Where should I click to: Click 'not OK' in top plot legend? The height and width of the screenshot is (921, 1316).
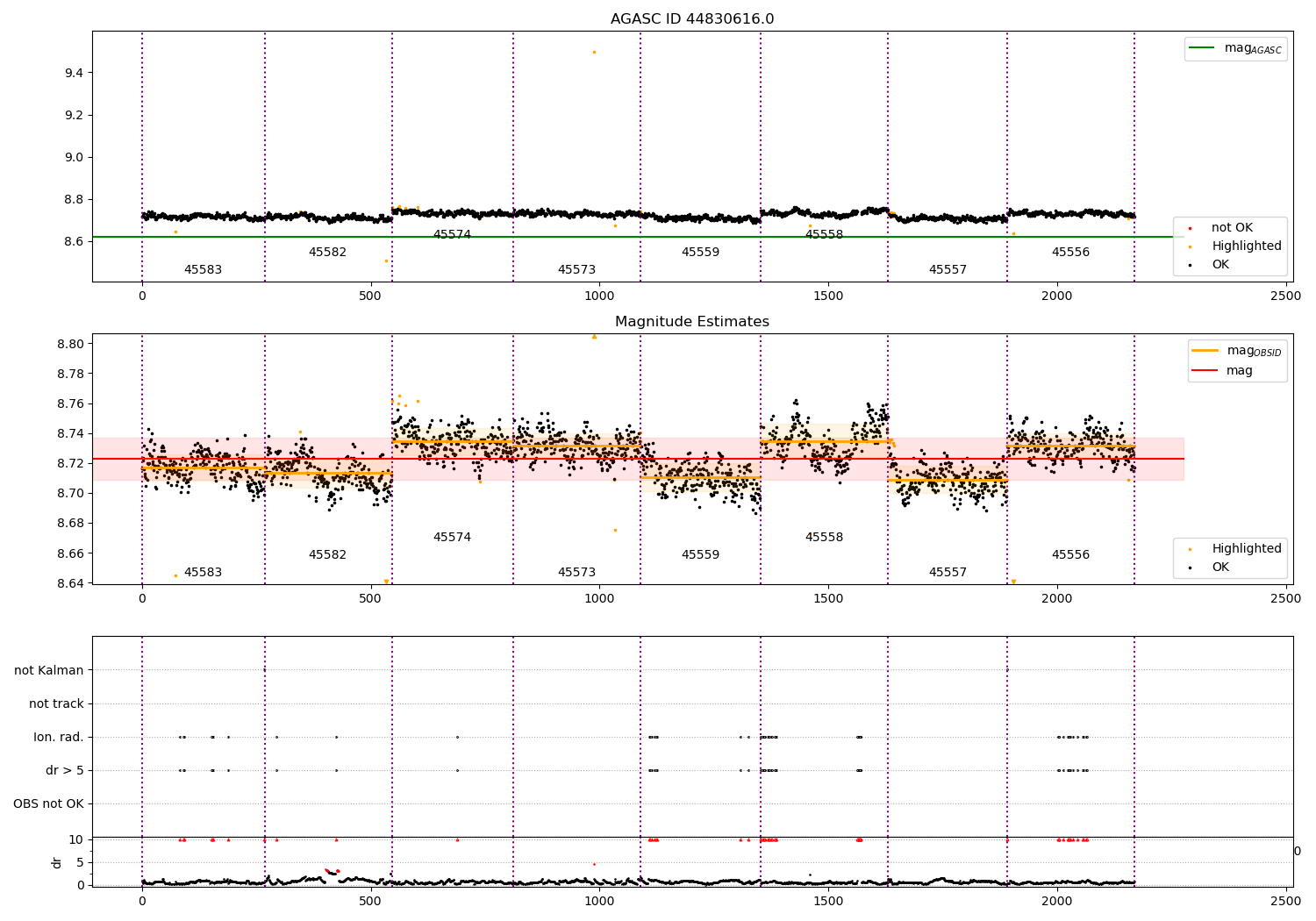click(1232, 228)
